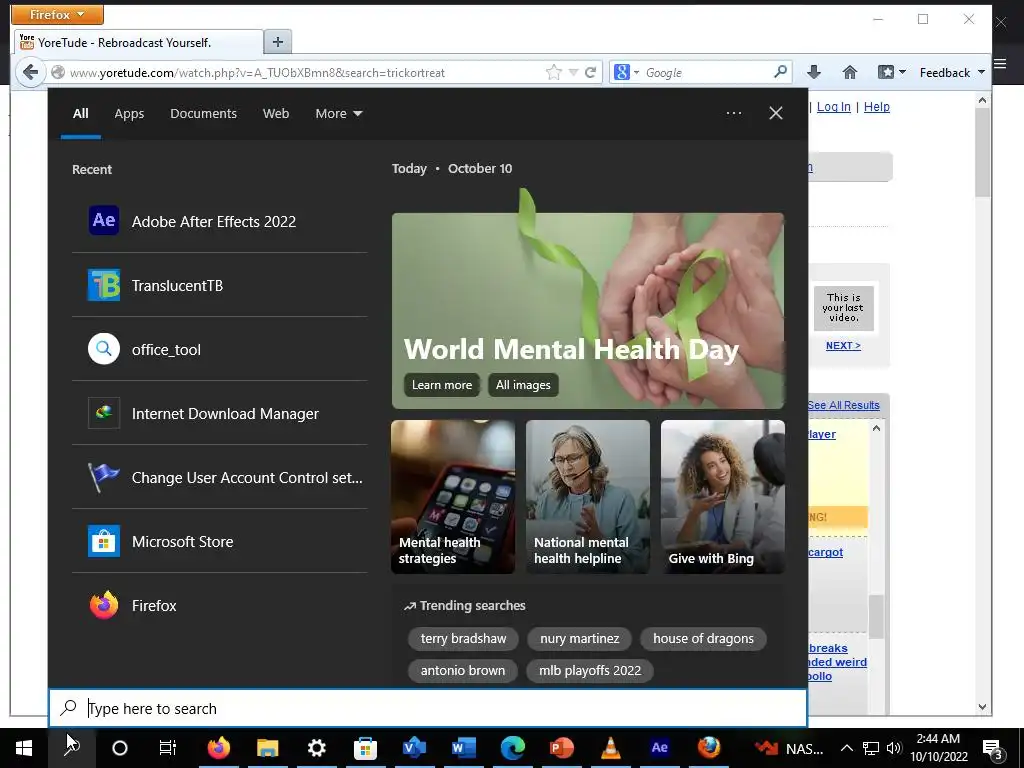Open Microsoft Store taskbar icon
Image resolution: width=1024 pixels, height=768 pixels.
tap(366, 748)
